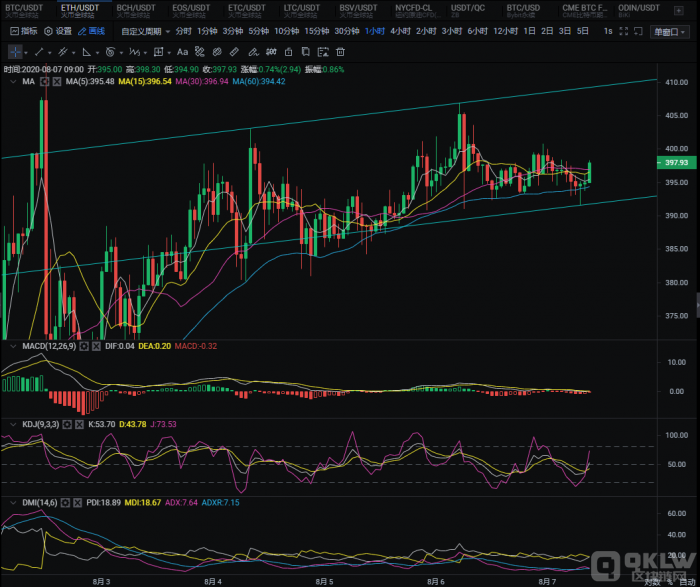Open dropdown arrow beside crosshair tool
This screenshot has width=700, height=587.
(x=26, y=53)
